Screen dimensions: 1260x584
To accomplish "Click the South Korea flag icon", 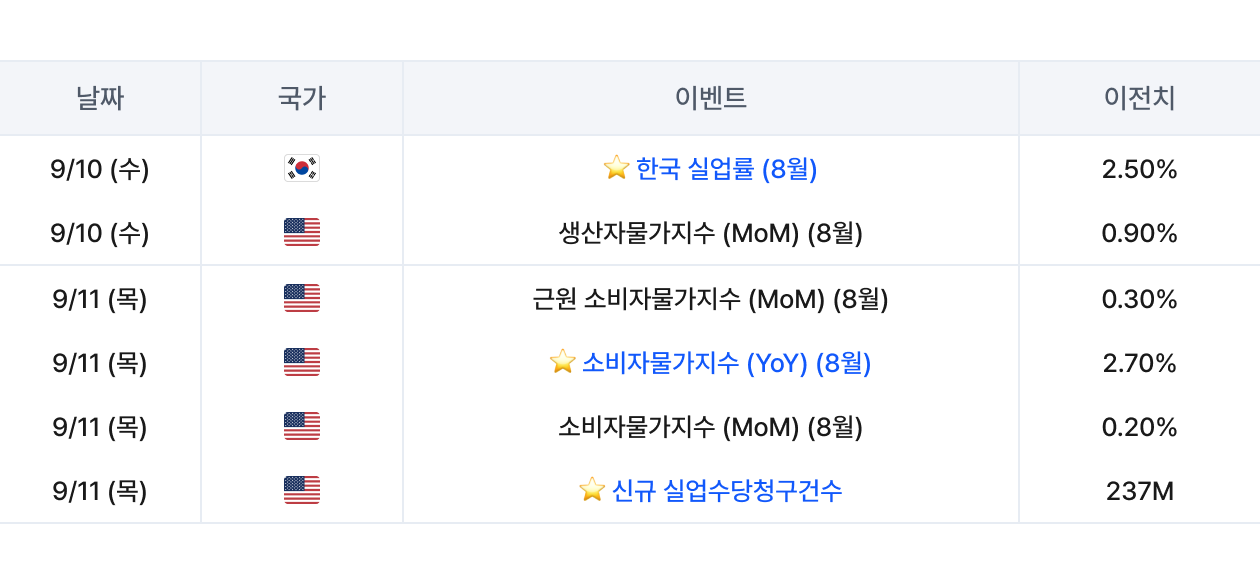I will click(302, 169).
